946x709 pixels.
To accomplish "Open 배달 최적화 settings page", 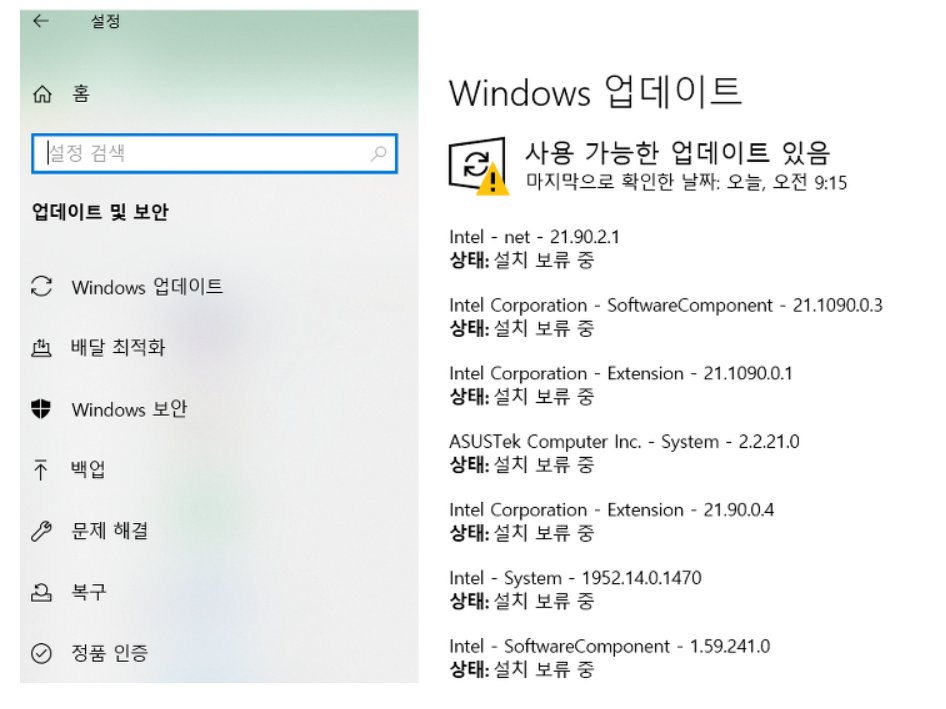I will coord(118,348).
